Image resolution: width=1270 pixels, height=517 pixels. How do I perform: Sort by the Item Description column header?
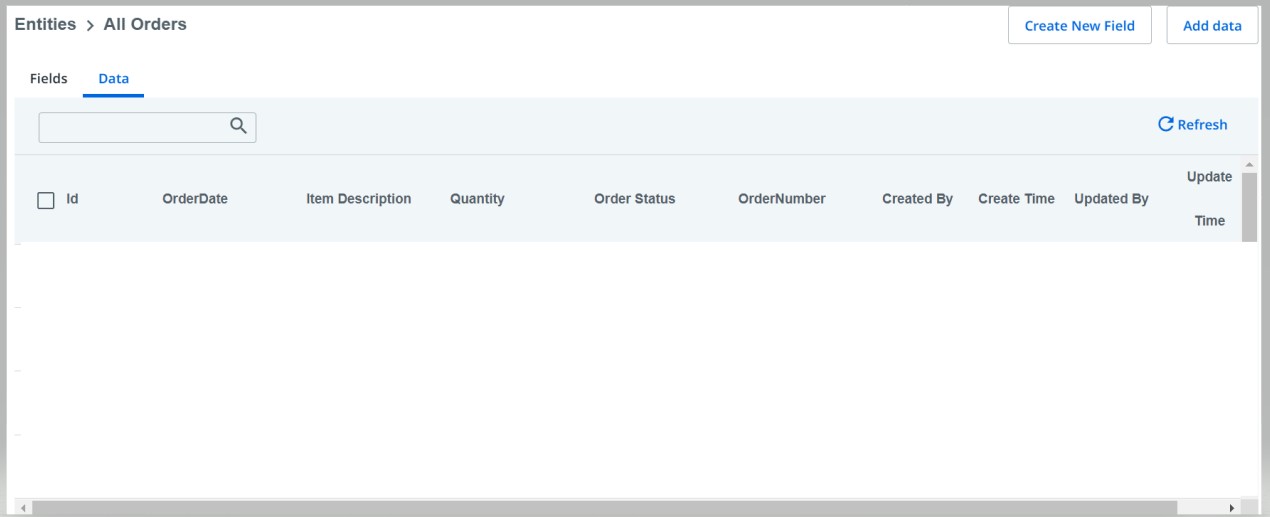(x=359, y=199)
